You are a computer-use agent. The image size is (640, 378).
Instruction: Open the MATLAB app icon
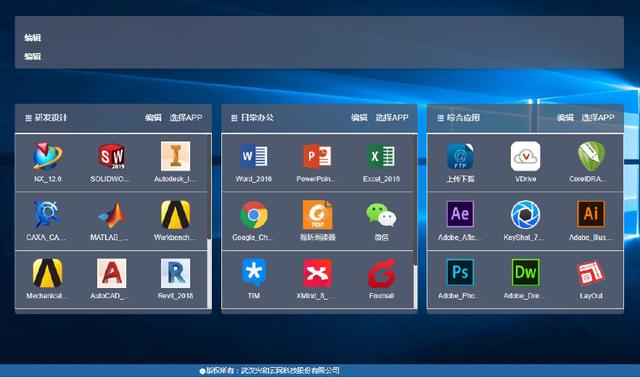[x=111, y=215]
